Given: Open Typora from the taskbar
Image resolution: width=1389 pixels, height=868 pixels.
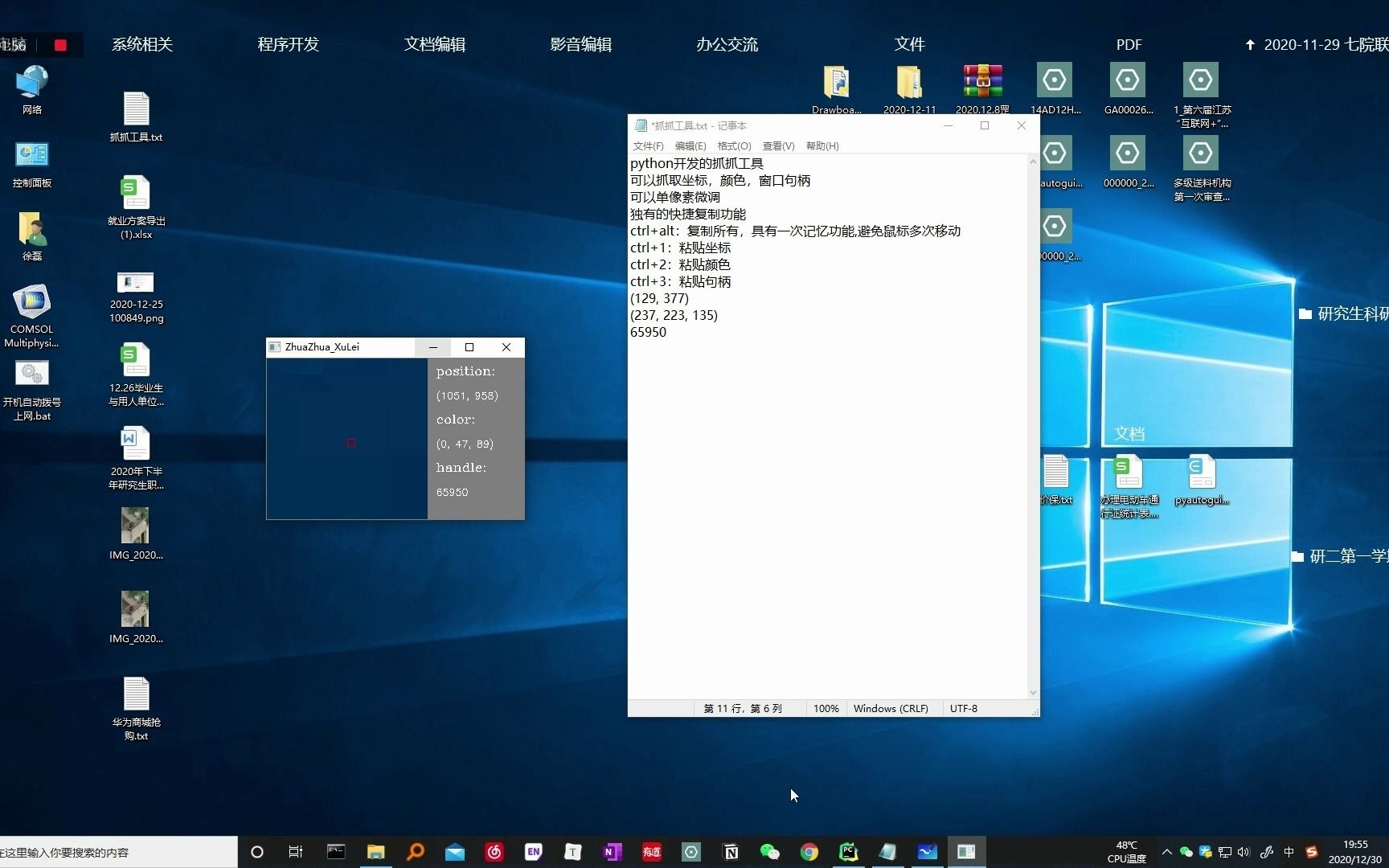Looking at the screenshot, I should [x=572, y=852].
